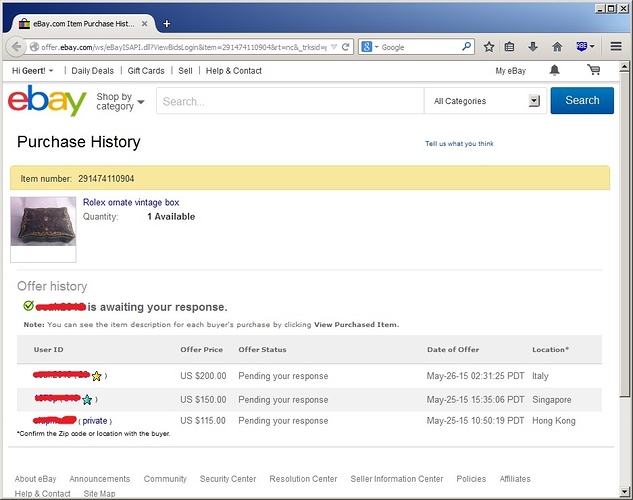Click the Rolex box thumbnail image
The height and width of the screenshot is (500, 633).
click(x=43, y=221)
